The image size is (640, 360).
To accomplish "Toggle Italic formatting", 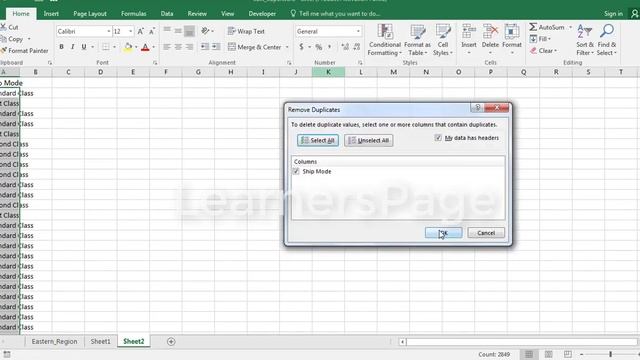I will click(x=72, y=47).
